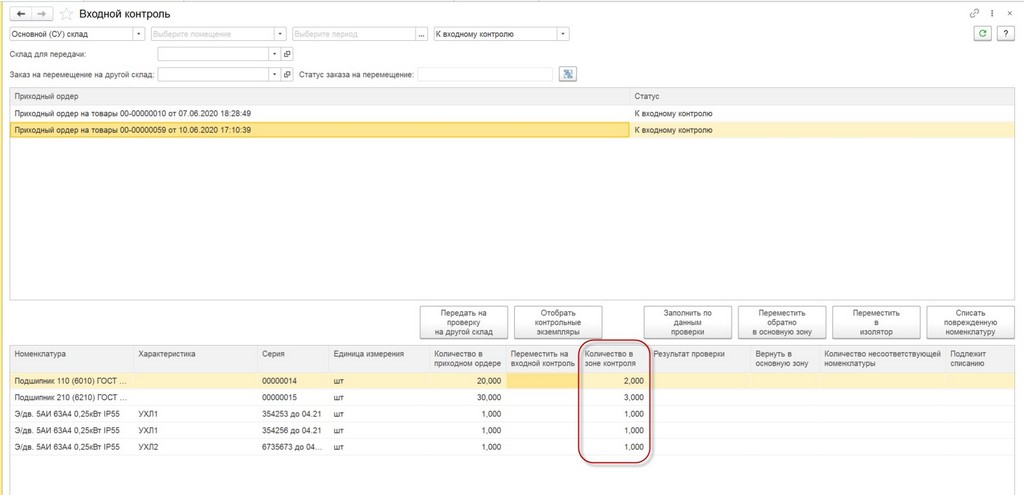
Task: Click quantity 20,000 in order column
Action: (468, 381)
